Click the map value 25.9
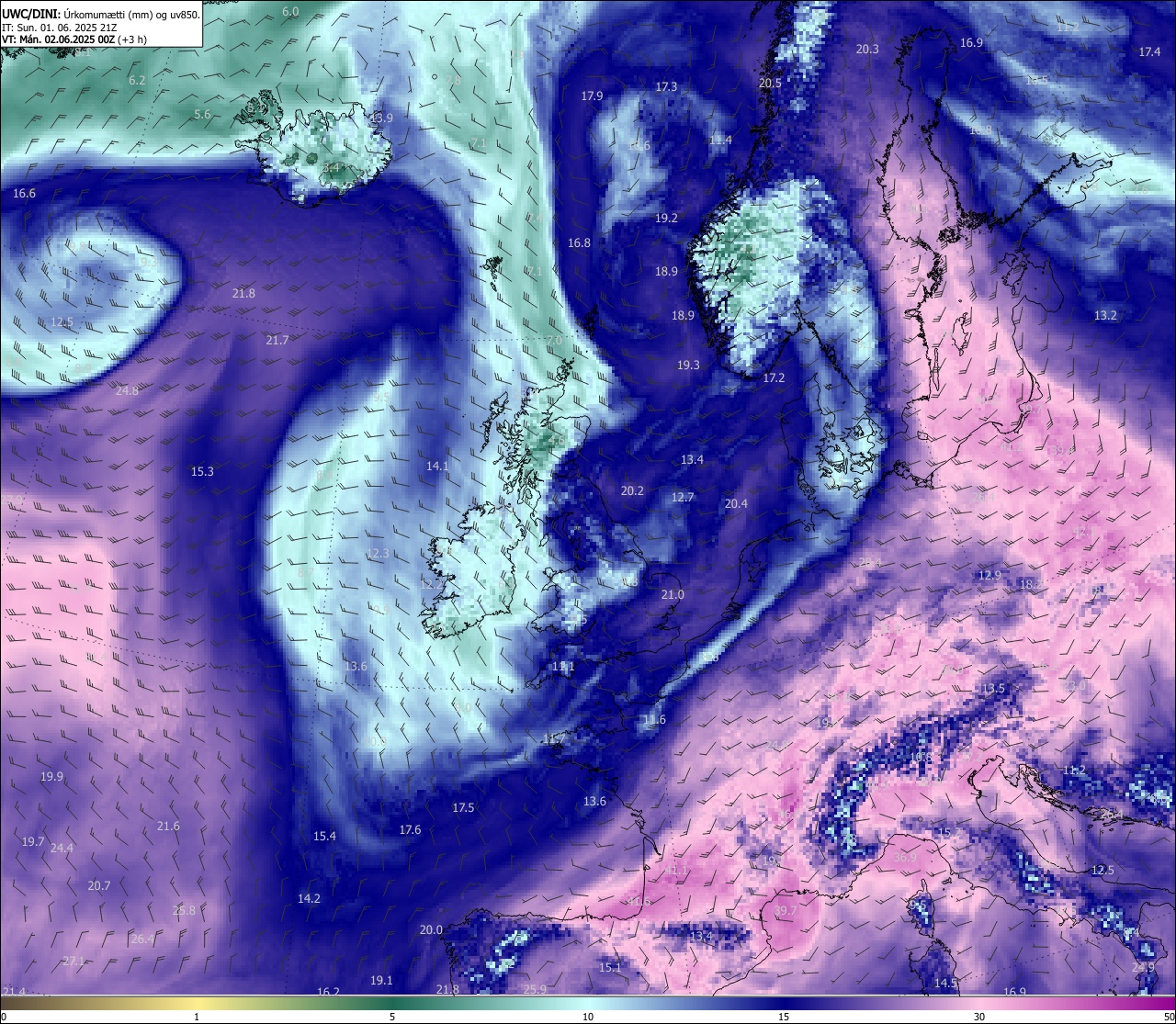This screenshot has width=1176, height=1024. point(535,989)
